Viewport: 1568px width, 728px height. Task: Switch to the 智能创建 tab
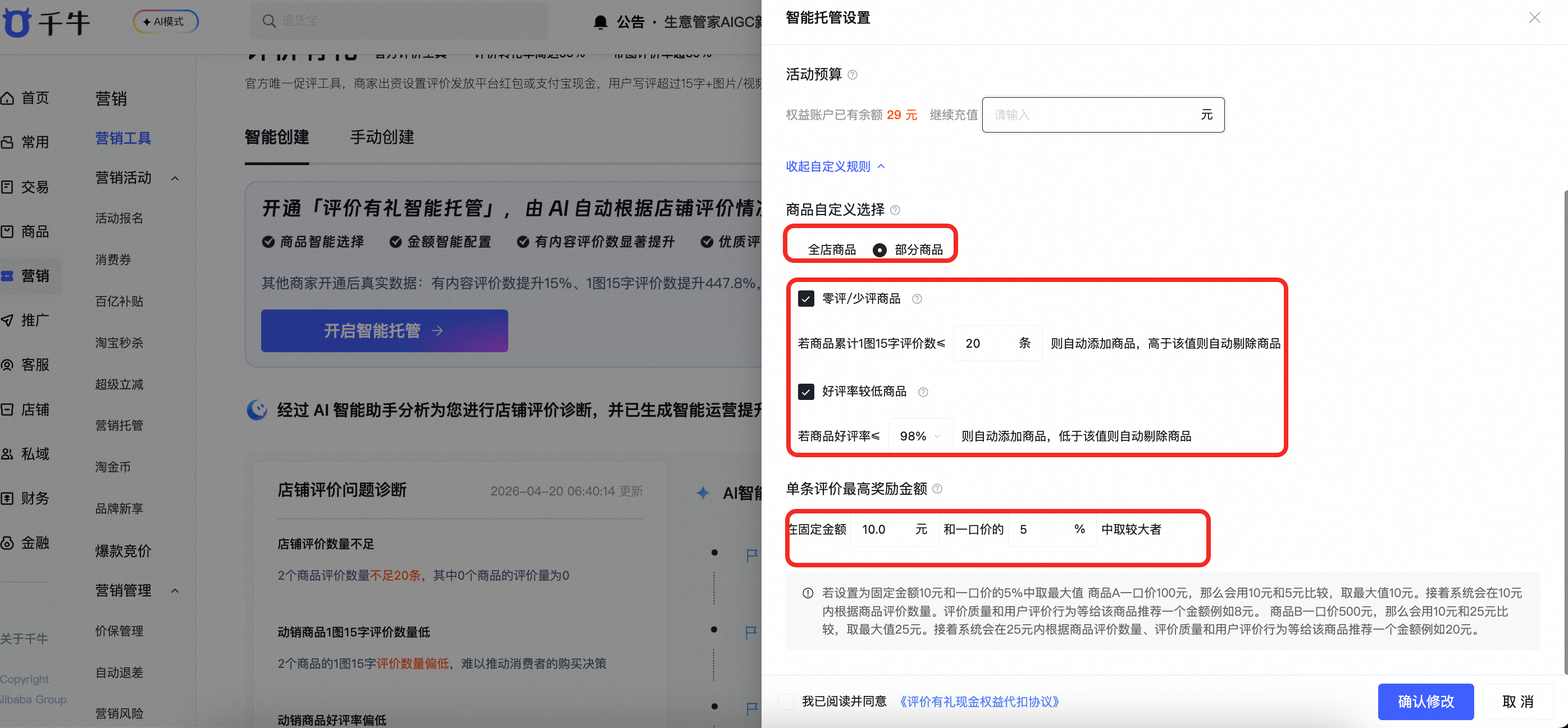coord(276,138)
